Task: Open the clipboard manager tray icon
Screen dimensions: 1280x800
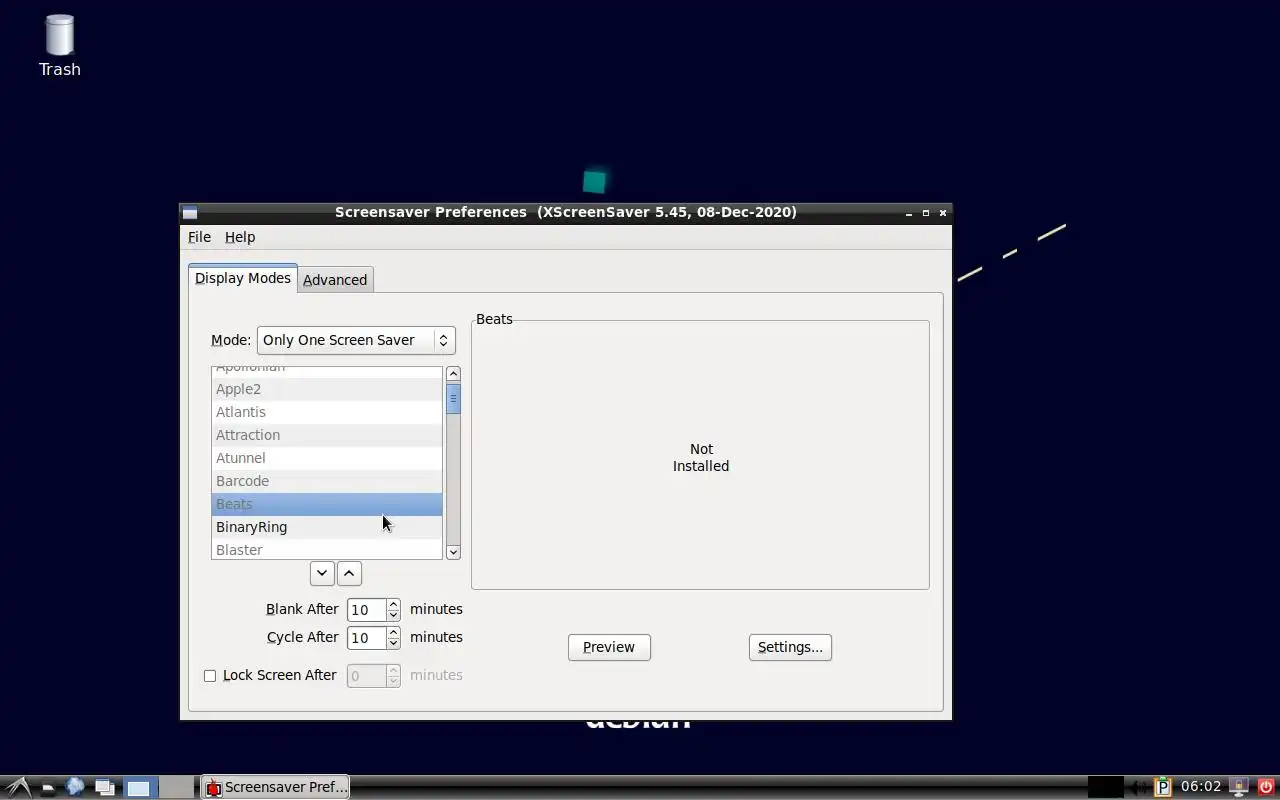Action: point(1163,787)
